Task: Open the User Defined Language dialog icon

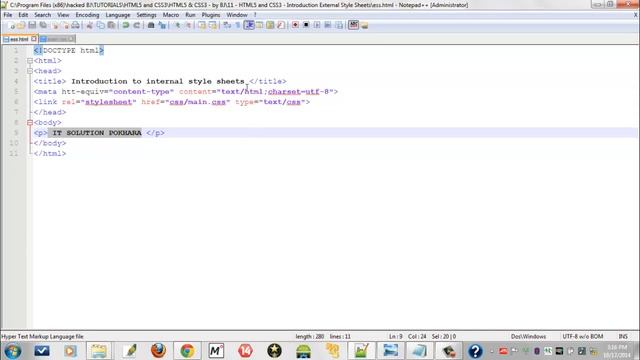Action: pyautogui.click(x=260, y=25)
